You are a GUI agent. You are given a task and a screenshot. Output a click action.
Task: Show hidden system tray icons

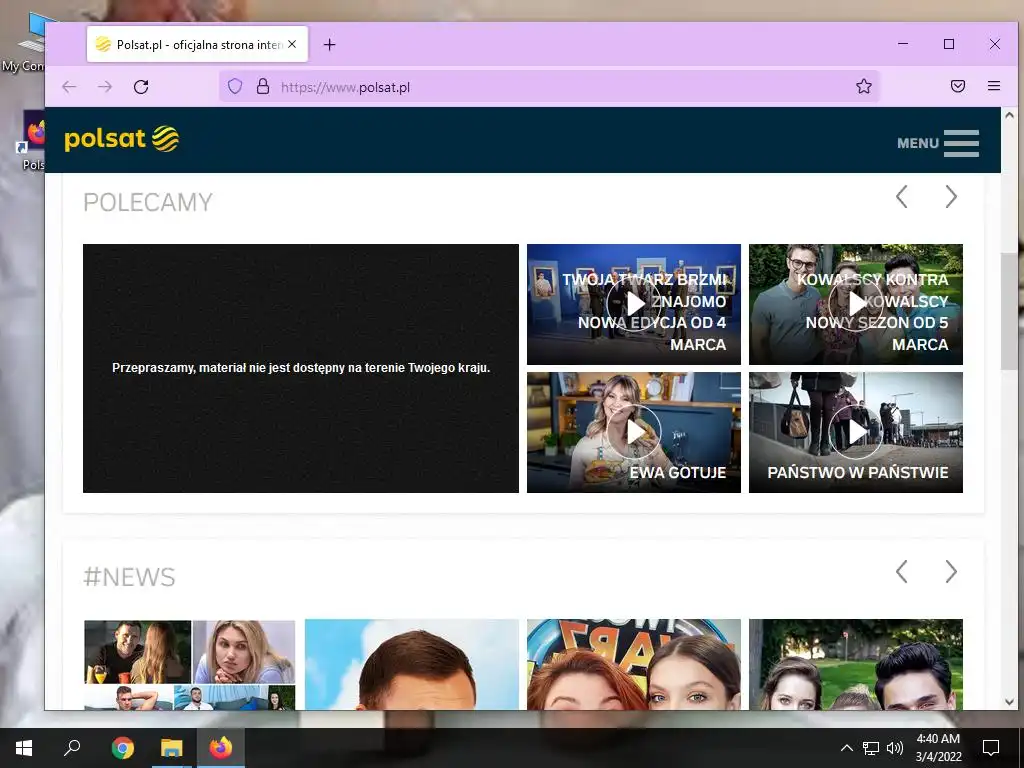pyautogui.click(x=846, y=748)
